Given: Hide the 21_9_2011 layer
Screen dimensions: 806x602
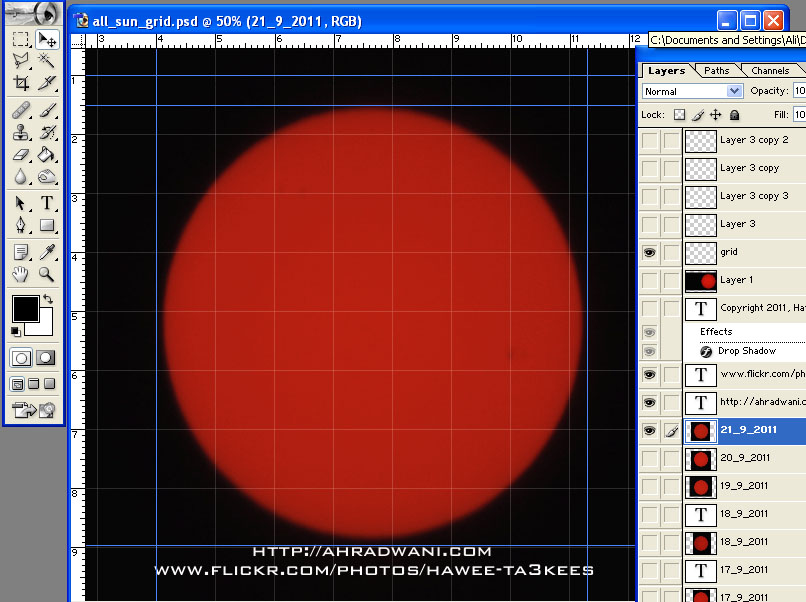Looking at the screenshot, I should pyautogui.click(x=650, y=431).
